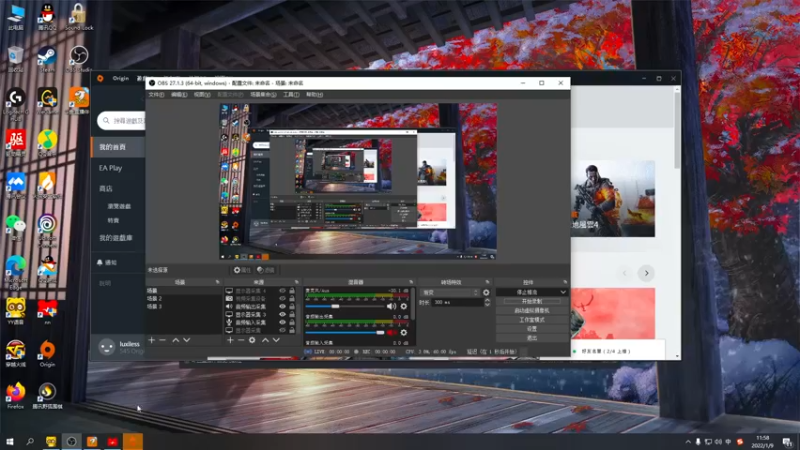Open Recycle Bin on desktop
This screenshot has width=800, height=450.
(x=16, y=59)
